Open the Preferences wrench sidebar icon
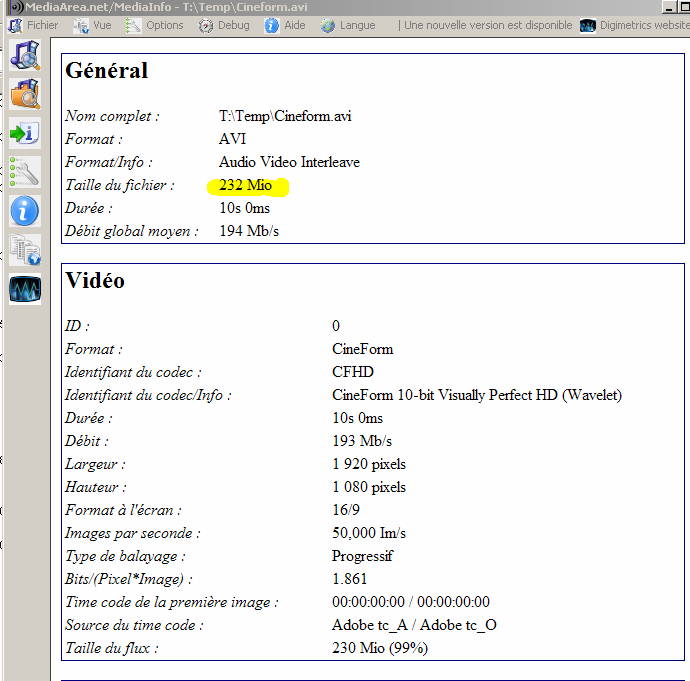This screenshot has width=690, height=681. point(25,172)
